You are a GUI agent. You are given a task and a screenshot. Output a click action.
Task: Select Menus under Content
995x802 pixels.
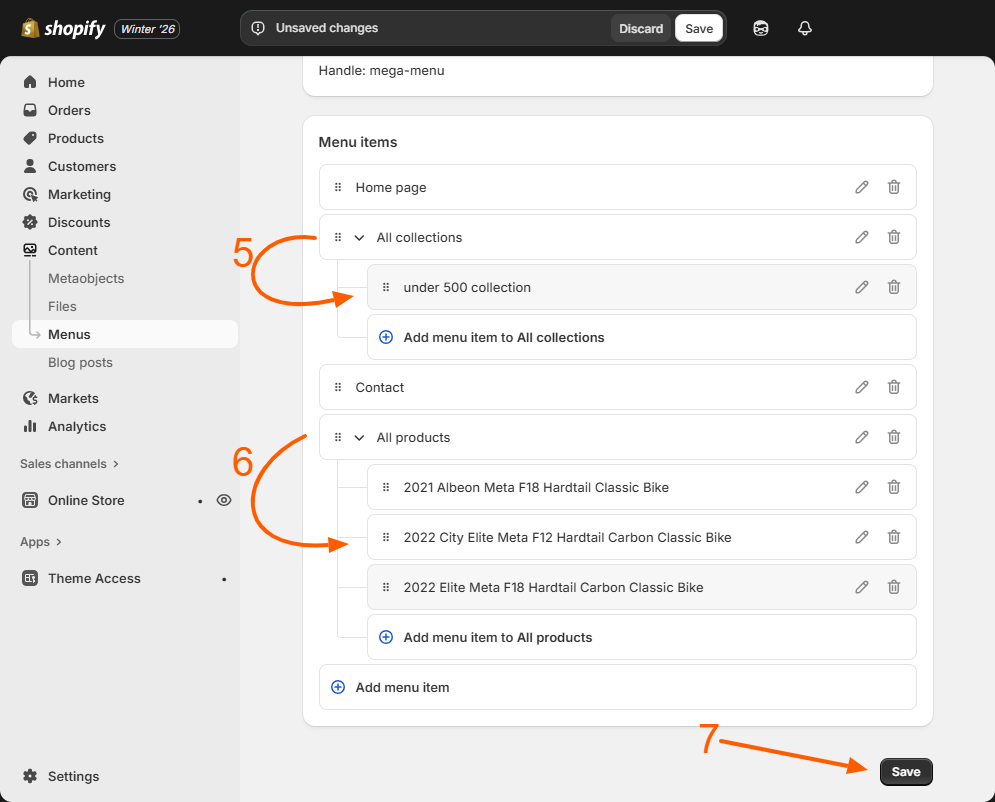click(x=125, y=334)
